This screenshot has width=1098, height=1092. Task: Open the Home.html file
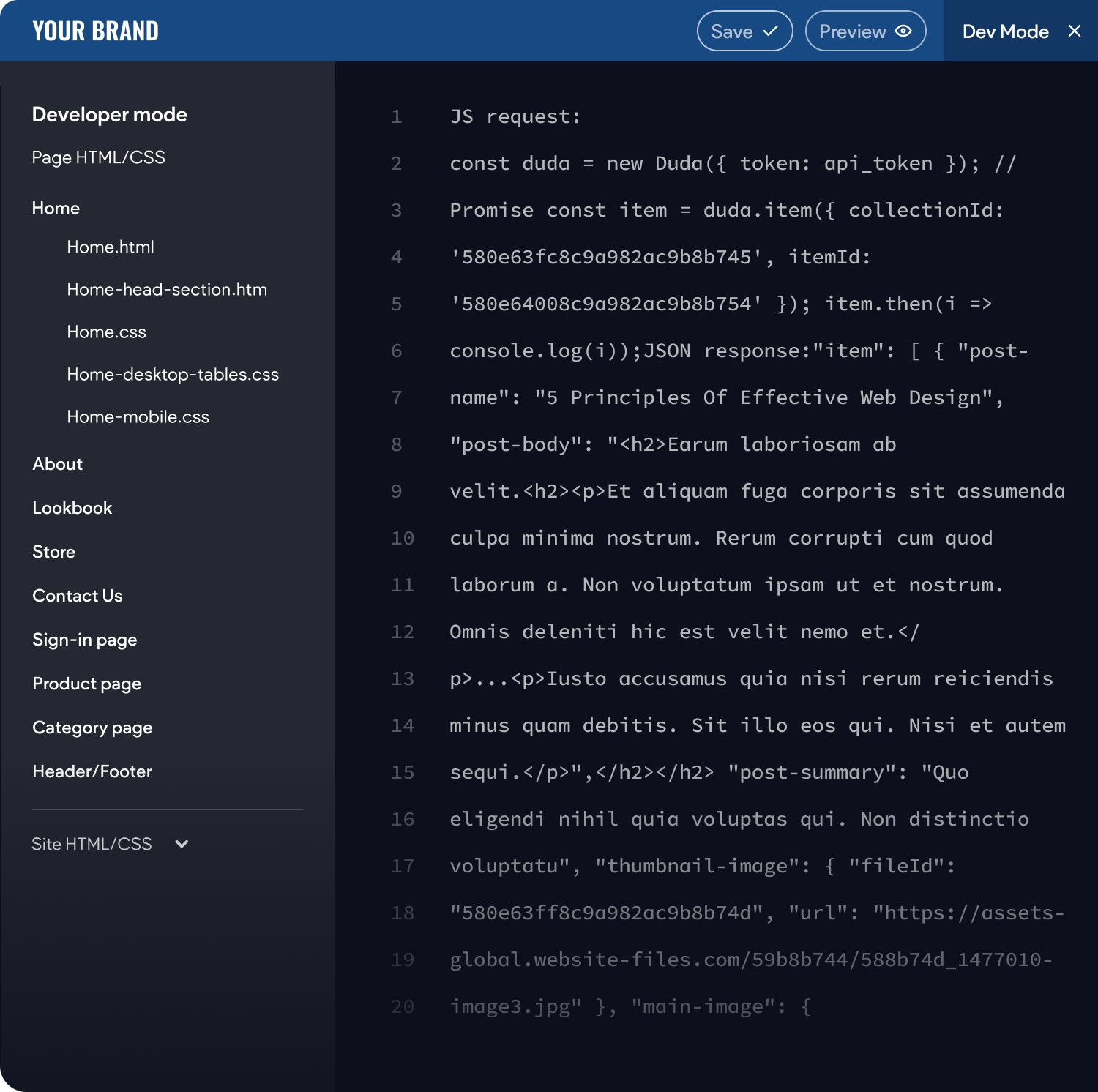[x=111, y=247]
